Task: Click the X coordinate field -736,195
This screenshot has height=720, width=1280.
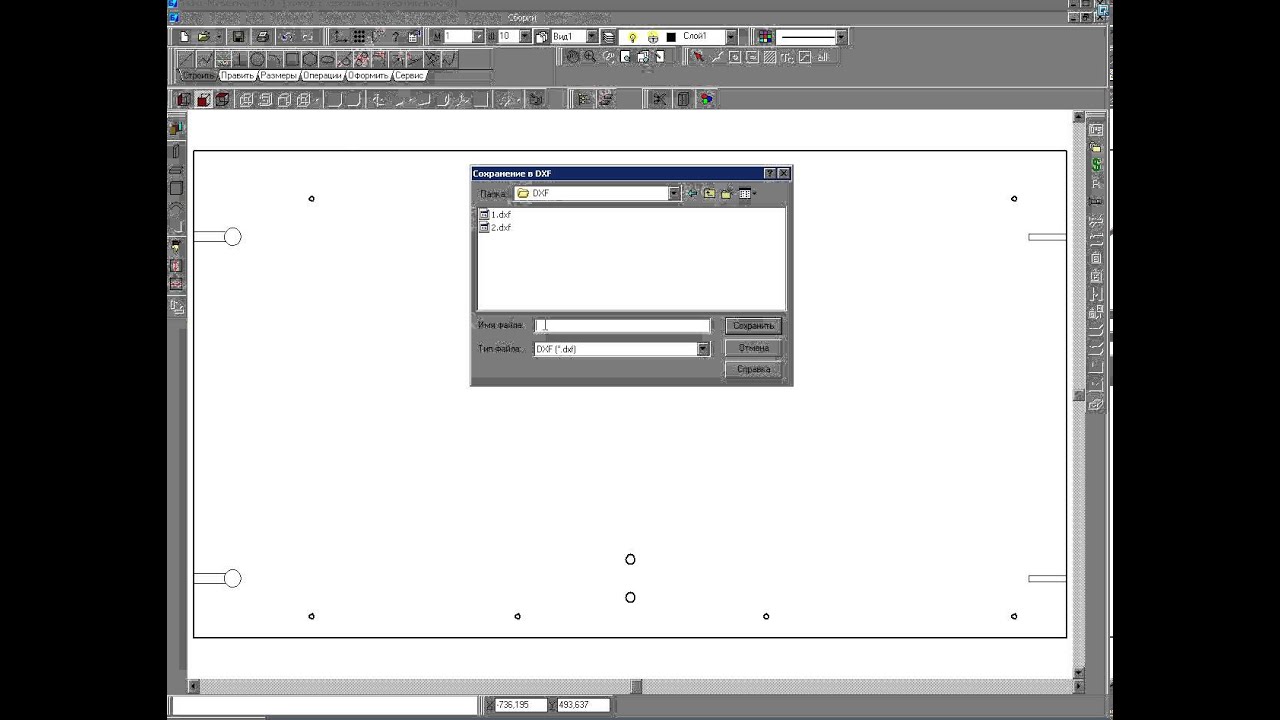Action: 521,705
